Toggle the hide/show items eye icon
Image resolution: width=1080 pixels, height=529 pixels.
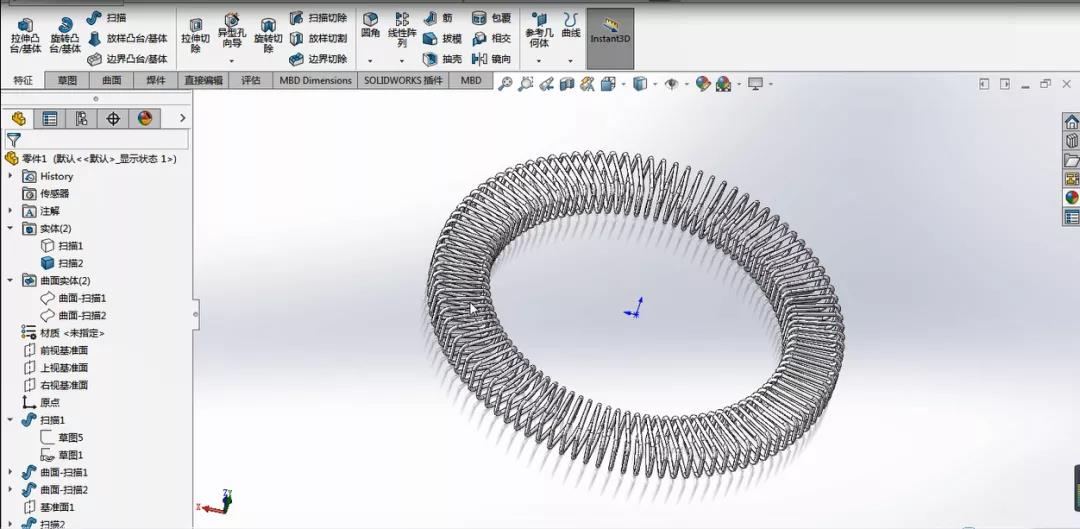click(x=672, y=84)
